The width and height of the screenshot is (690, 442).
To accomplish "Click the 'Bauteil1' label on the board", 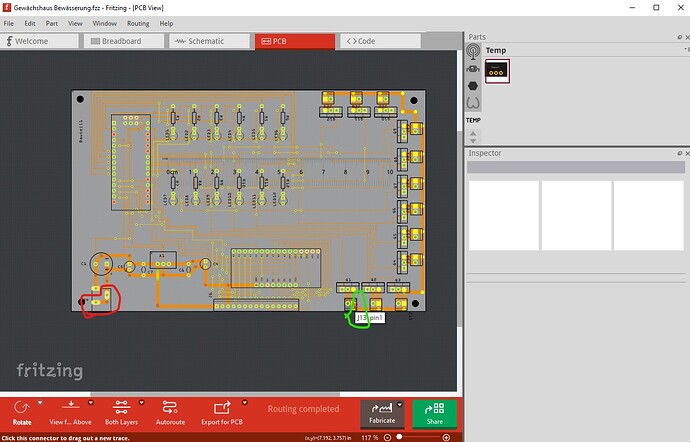I will click(81, 131).
